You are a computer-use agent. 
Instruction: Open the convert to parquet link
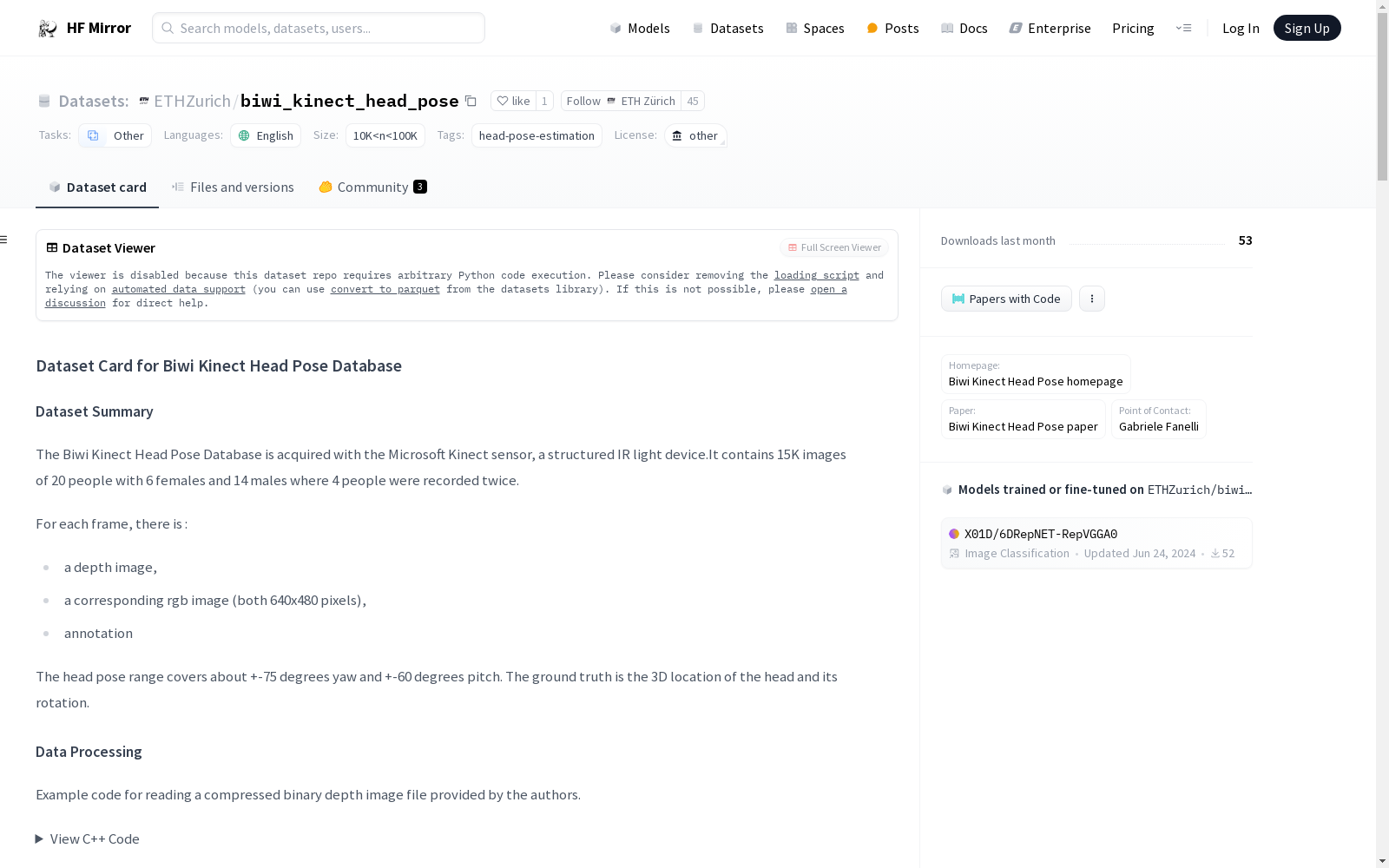(385, 289)
